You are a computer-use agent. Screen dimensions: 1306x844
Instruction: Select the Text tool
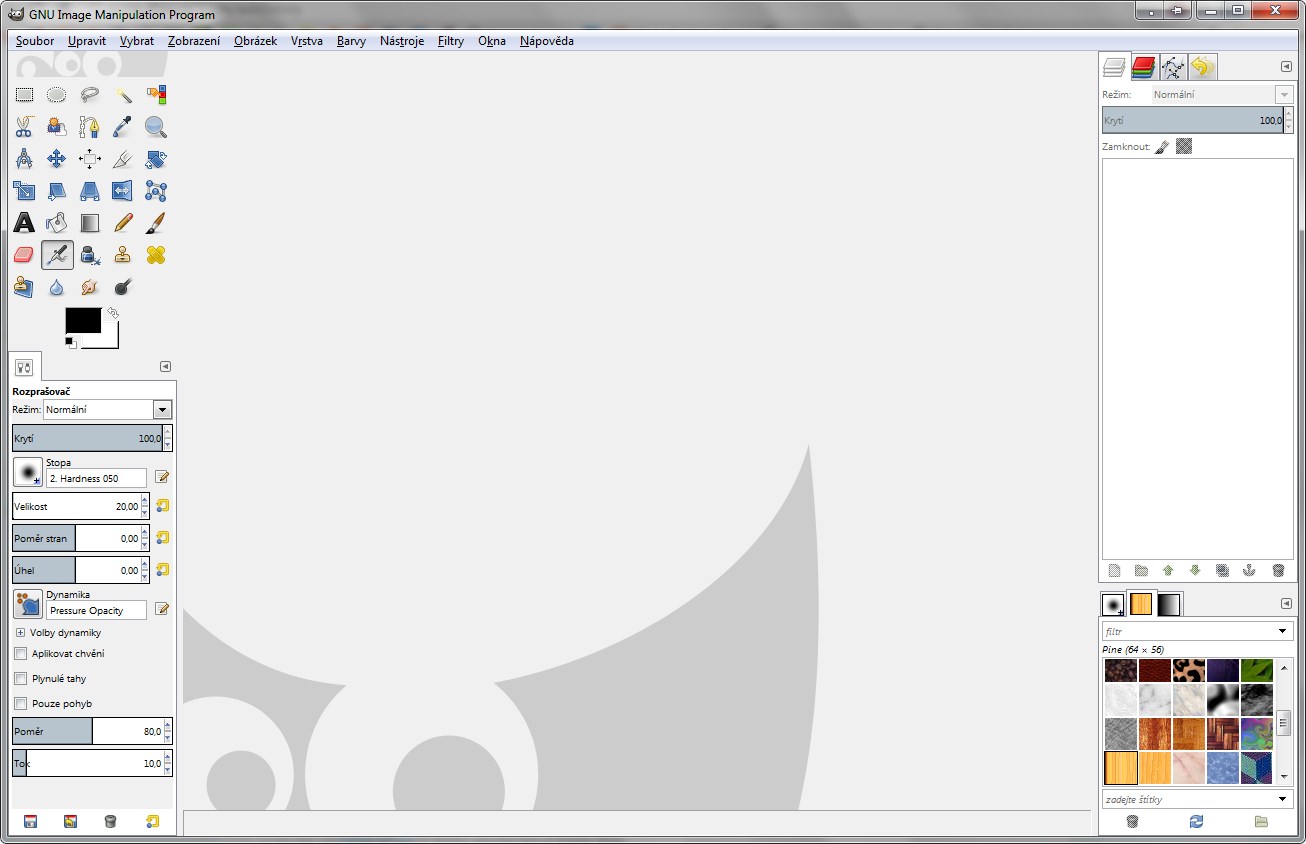click(24, 223)
